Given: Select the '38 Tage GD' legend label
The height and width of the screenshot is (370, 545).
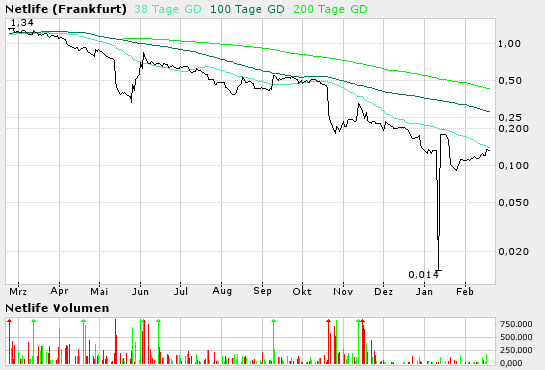Looking at the screenshot, I should click(x=168, y=9).
